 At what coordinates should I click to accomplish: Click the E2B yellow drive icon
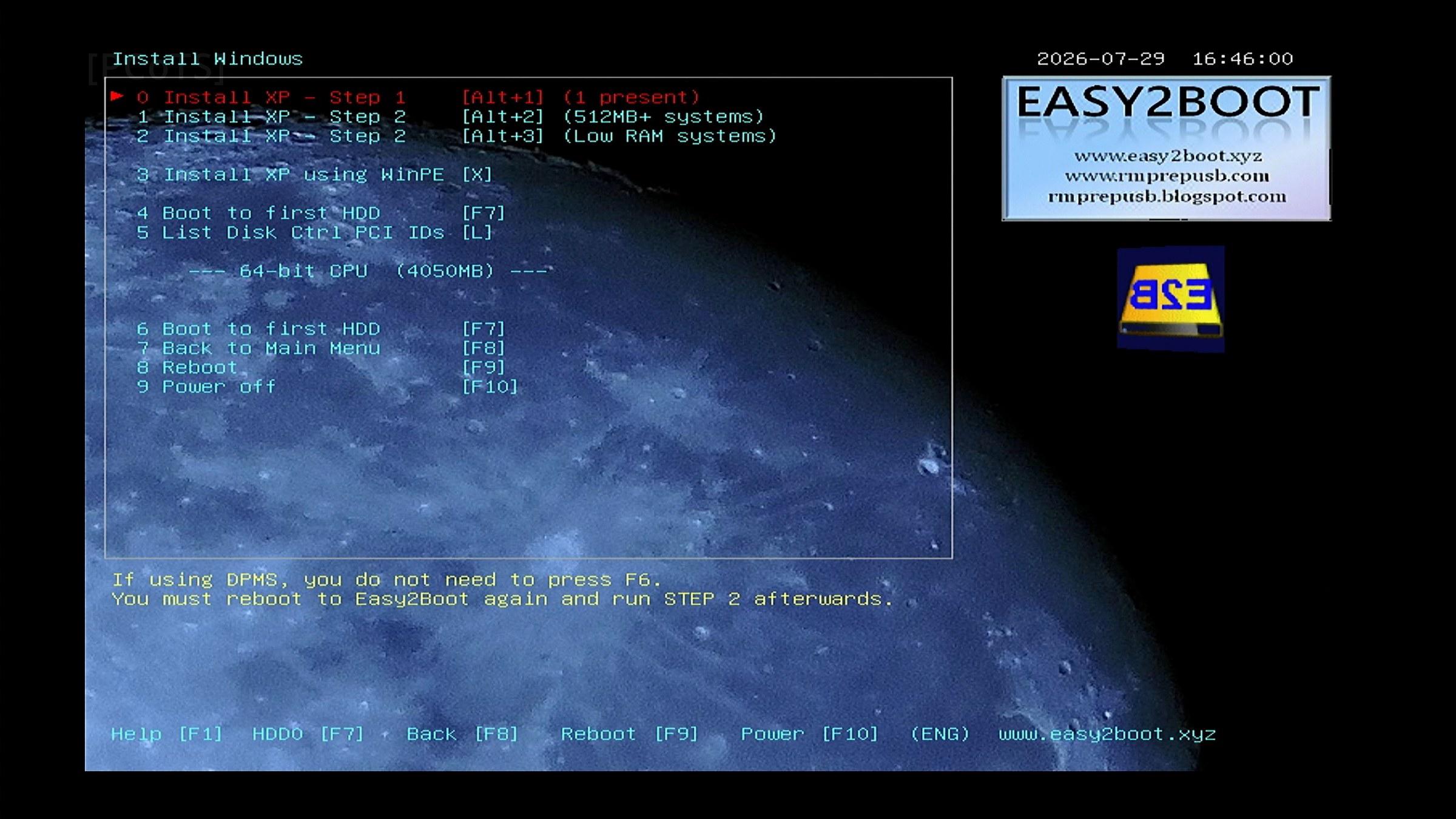(1170, 299)
